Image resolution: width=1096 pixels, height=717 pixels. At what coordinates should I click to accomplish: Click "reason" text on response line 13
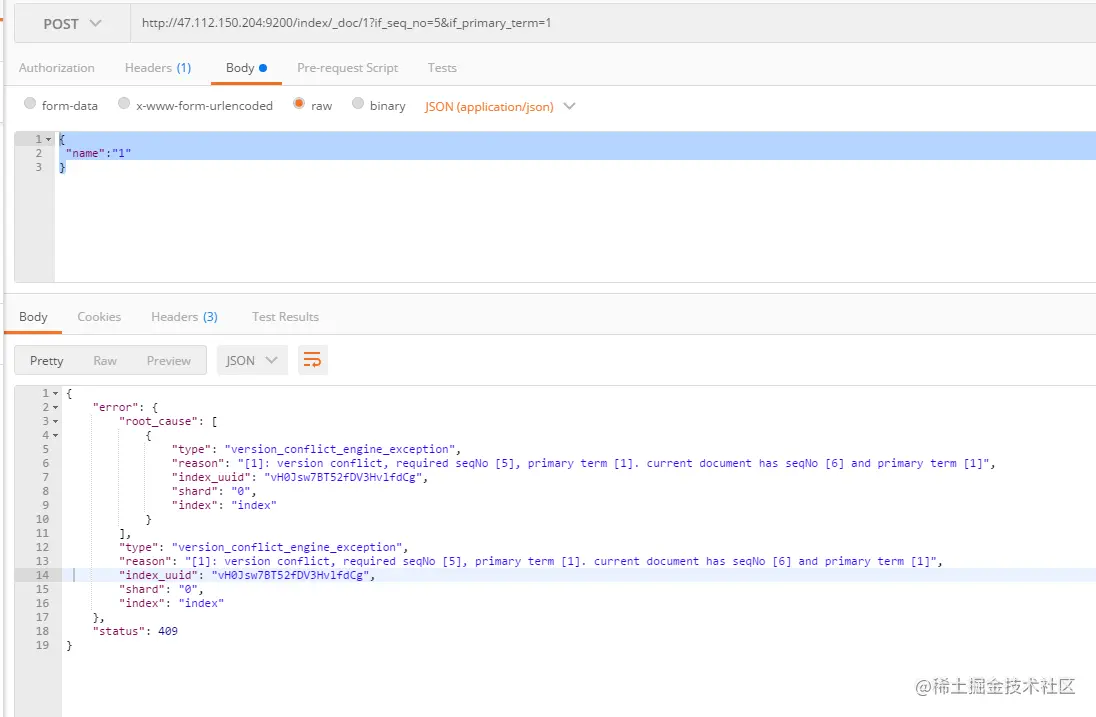(531, 561)
